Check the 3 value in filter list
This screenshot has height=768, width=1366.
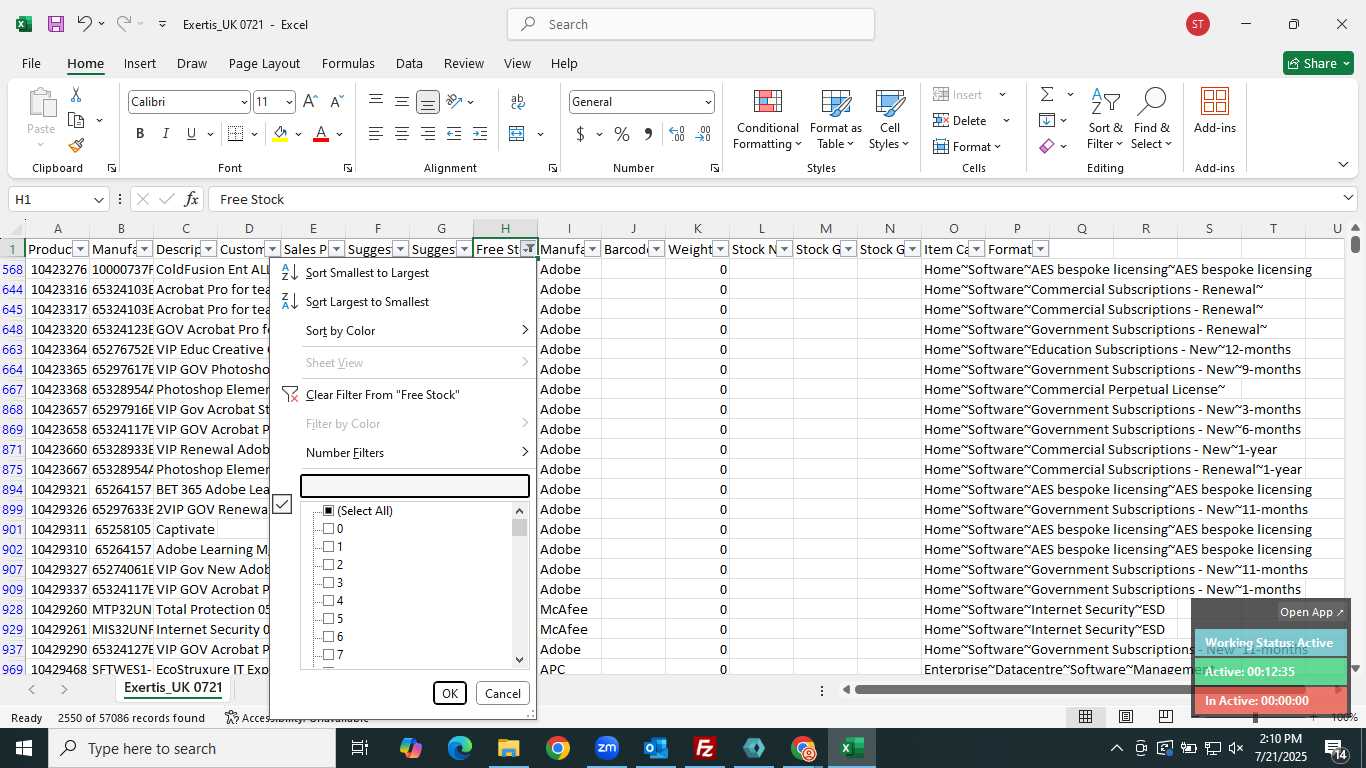point(328,583)
